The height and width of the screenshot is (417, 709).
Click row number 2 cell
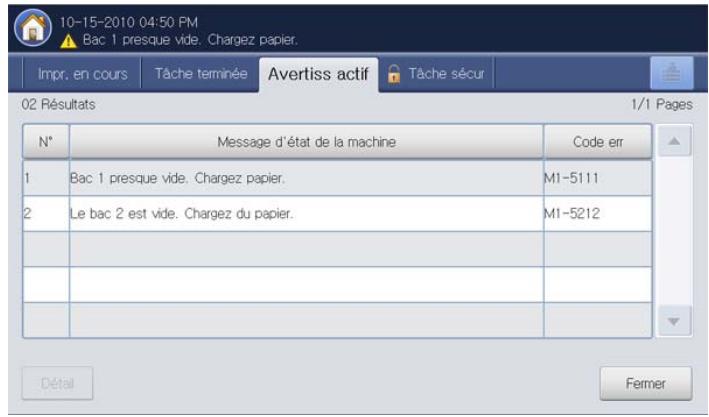click(x=46, y=213)
